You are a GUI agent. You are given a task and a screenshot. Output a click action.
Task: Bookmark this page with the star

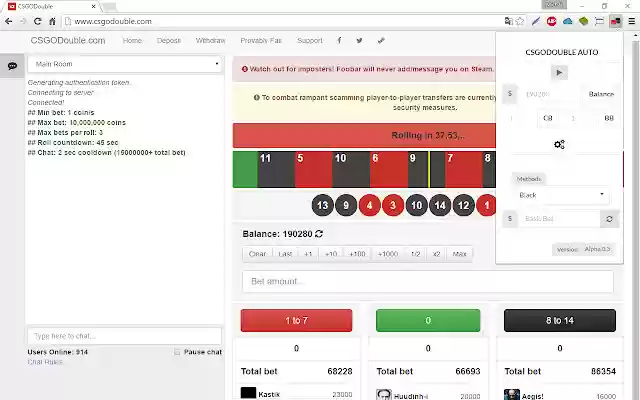tap(520, 21)
